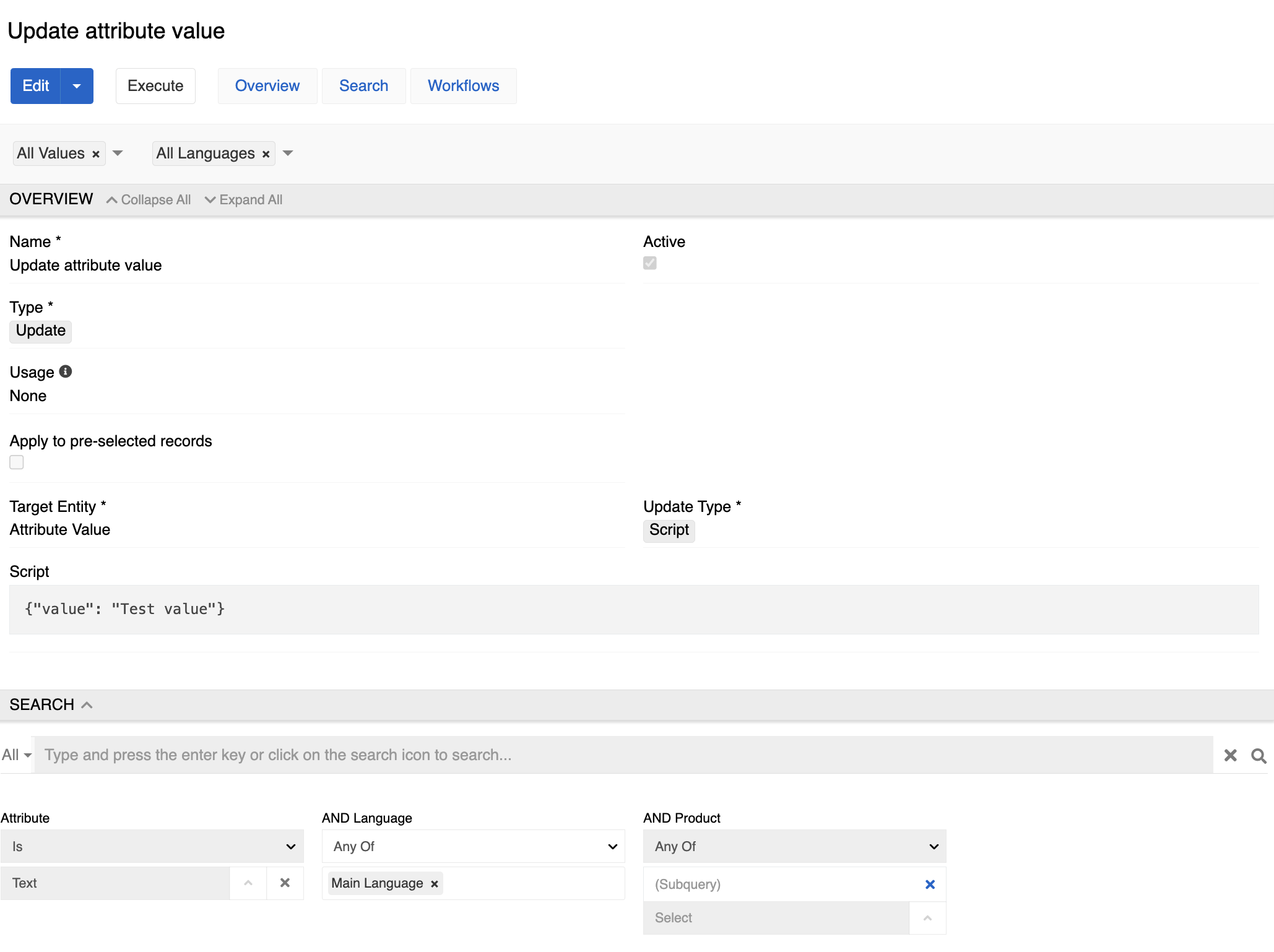Viewport: 1274px width, 952px height.
Task: Collapse the SEARCH section
Action: click(87, 705)
